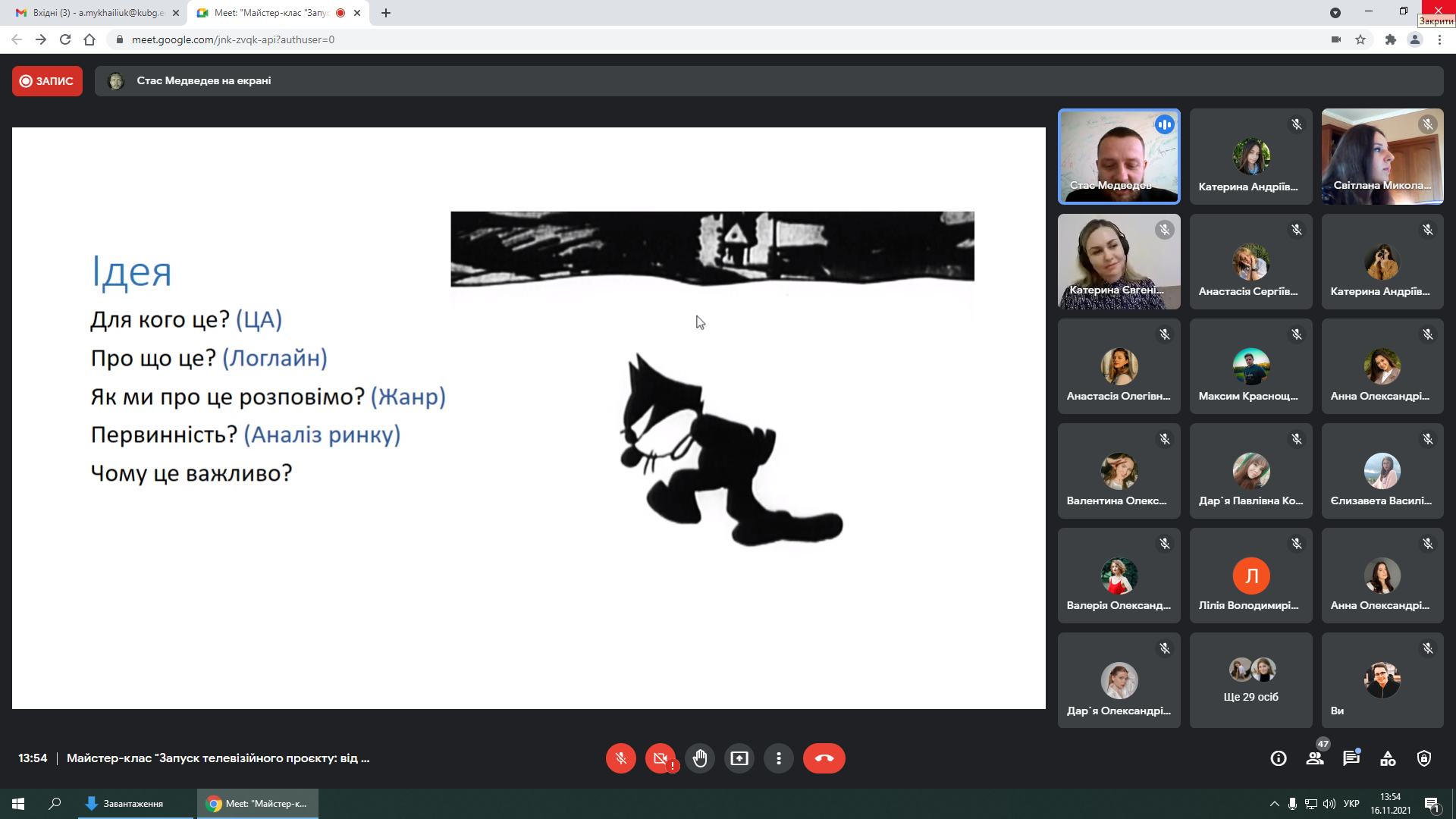The height and width of the screenshot is (819, 1456).
Task: Bookmark page with the star icon
Action: (1360, 39)
